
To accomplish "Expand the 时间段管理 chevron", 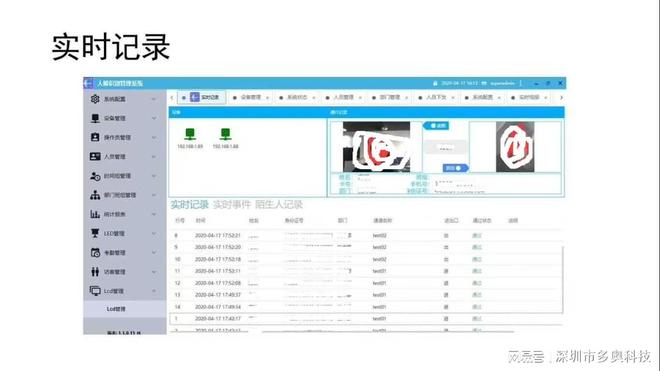I will tap(154, 176).
